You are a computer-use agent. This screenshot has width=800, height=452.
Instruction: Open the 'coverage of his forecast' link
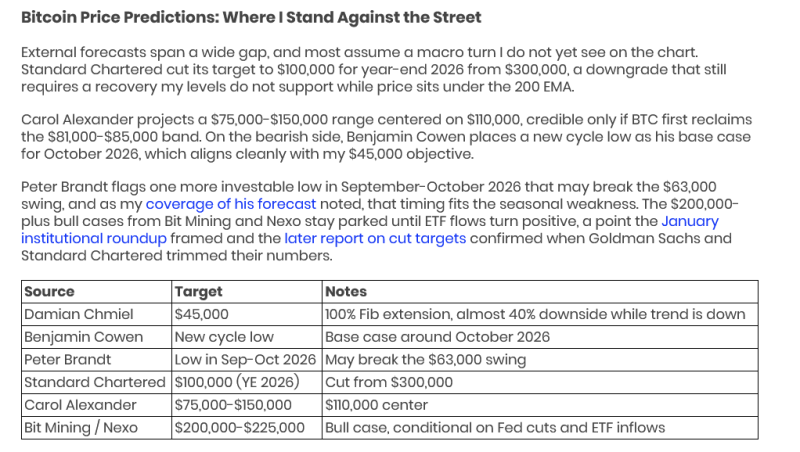(x=231, y=204)
